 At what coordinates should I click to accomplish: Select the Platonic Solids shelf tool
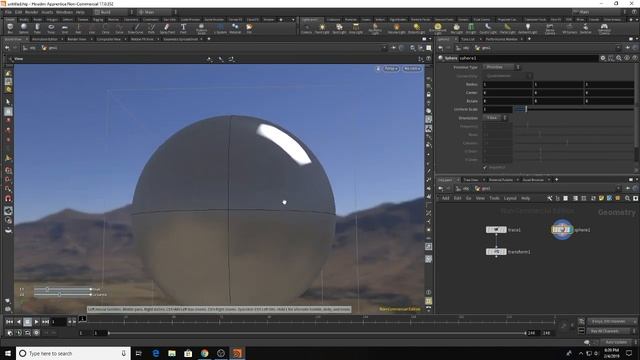pos(201,29)
